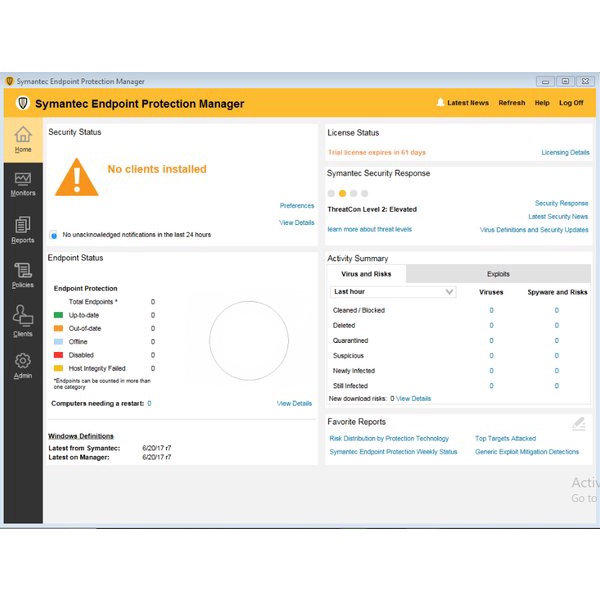Open the Admin gear icon

tap(23, 360)
